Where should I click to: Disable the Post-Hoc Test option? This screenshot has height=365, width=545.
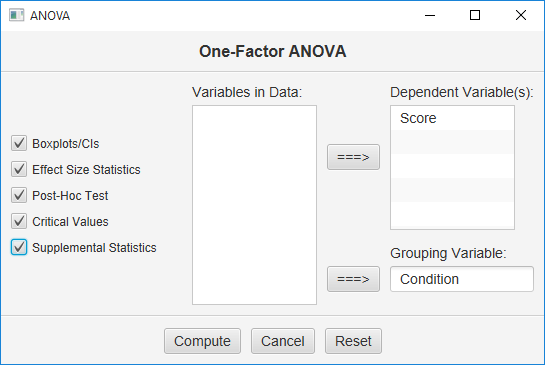[x=19, y=195]
